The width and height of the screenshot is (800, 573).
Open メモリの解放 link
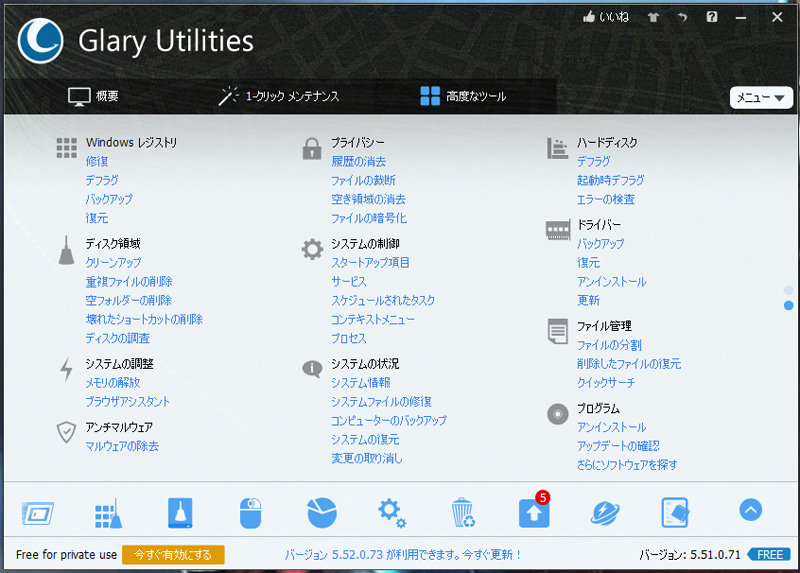(113, 382)
